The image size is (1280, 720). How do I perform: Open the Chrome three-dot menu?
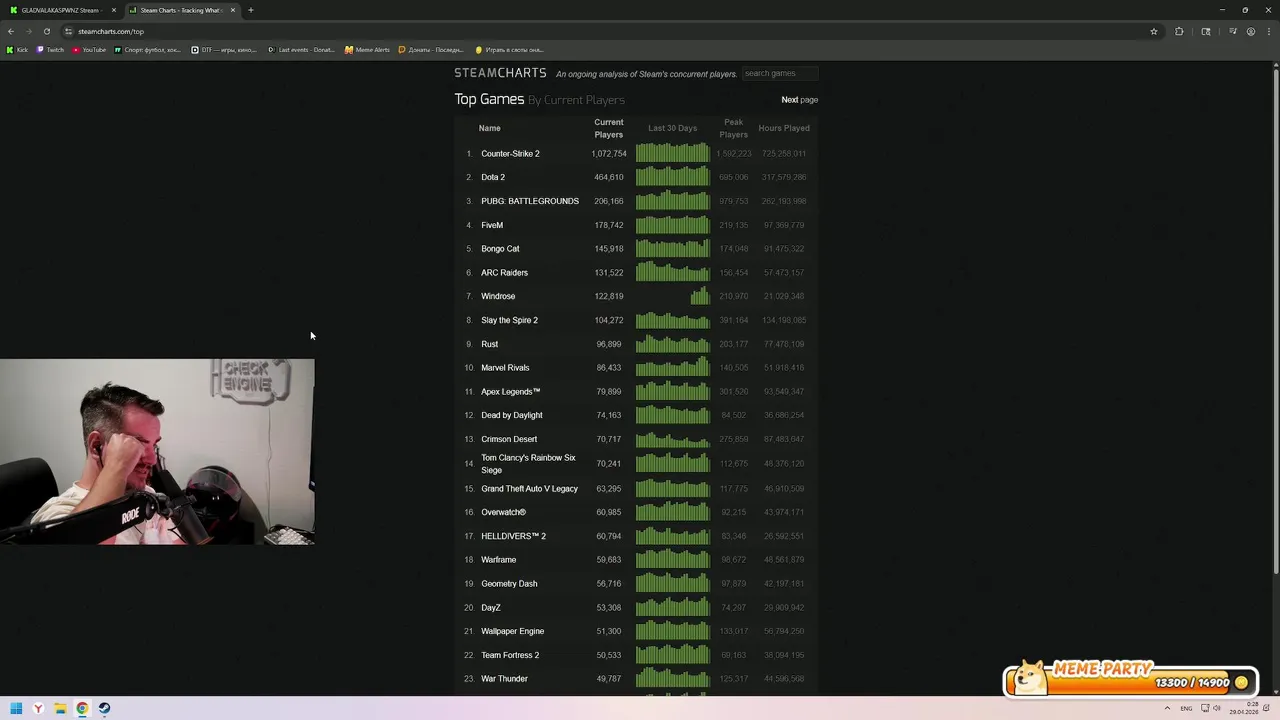[1267, 31]
